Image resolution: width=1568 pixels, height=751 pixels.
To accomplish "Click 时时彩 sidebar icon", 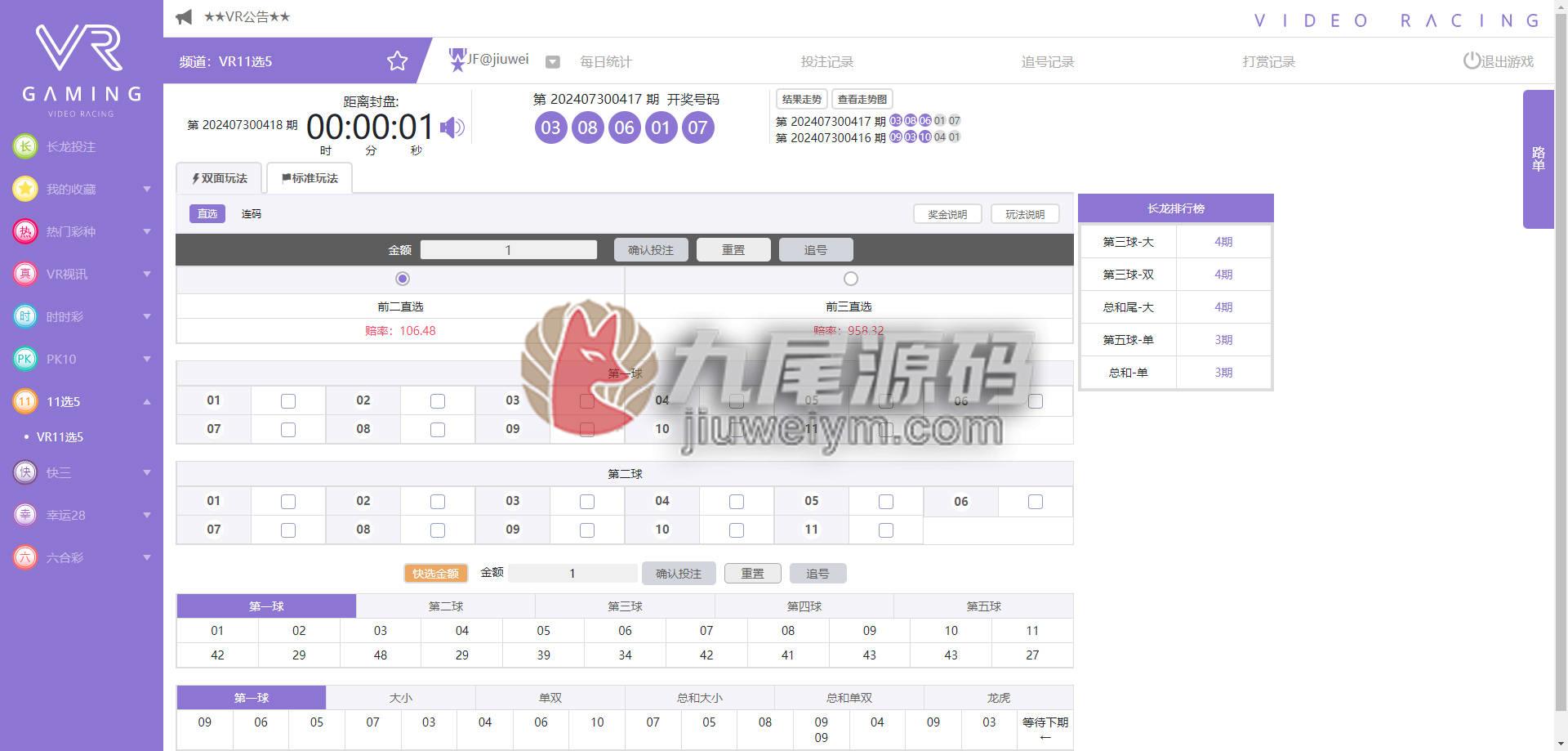I will (25, 316).
